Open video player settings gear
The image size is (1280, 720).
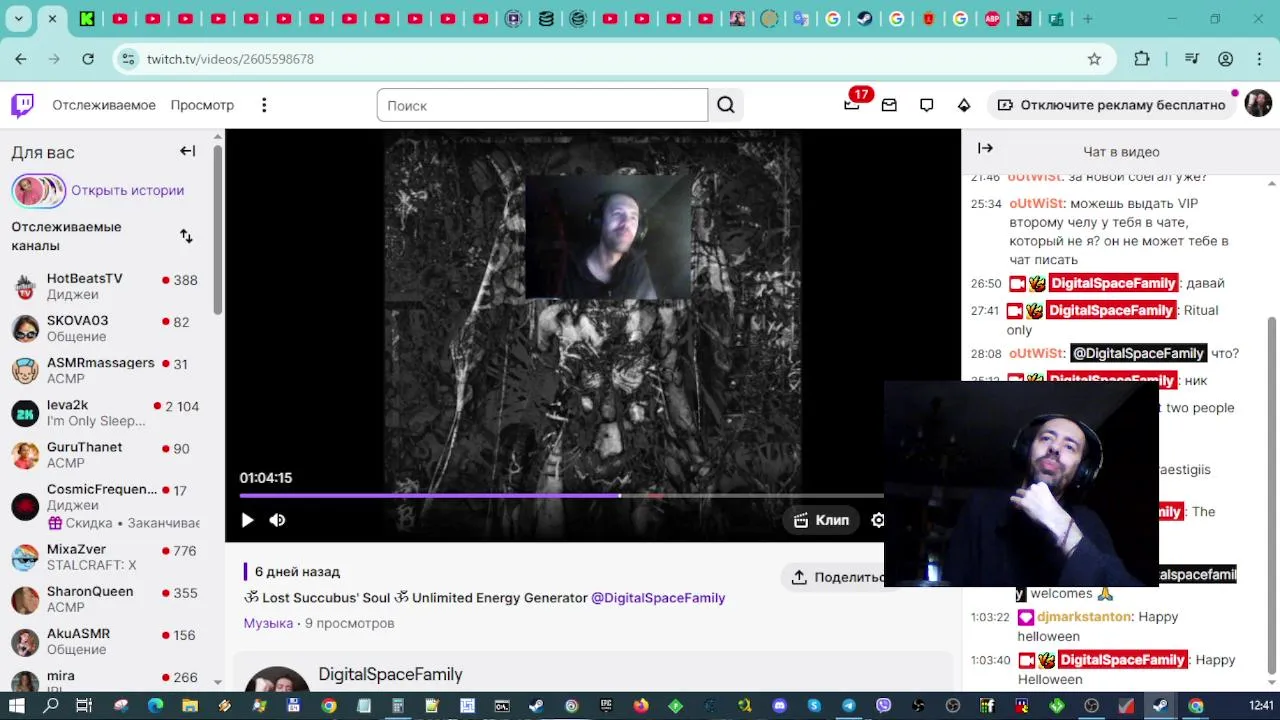click(877, 520)
